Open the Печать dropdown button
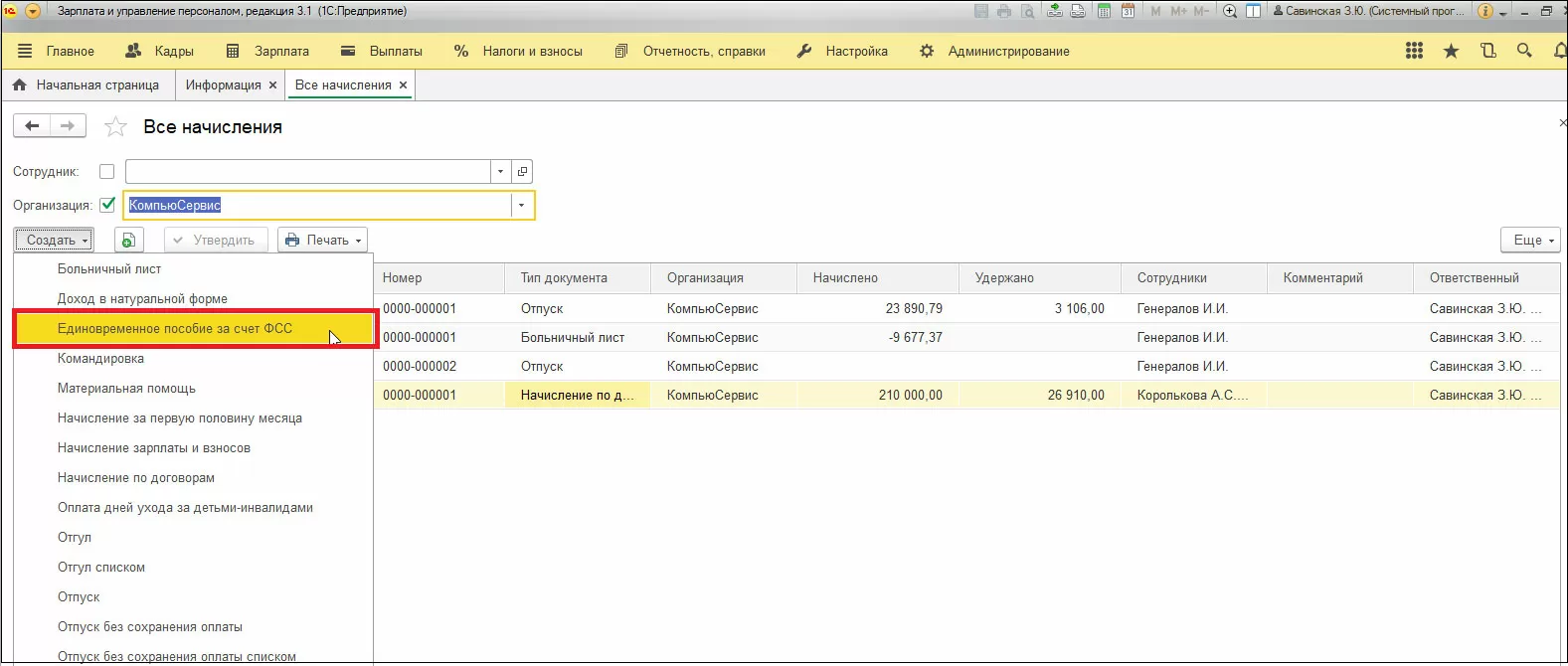The image size is (1568, 666). click(323, 241)
